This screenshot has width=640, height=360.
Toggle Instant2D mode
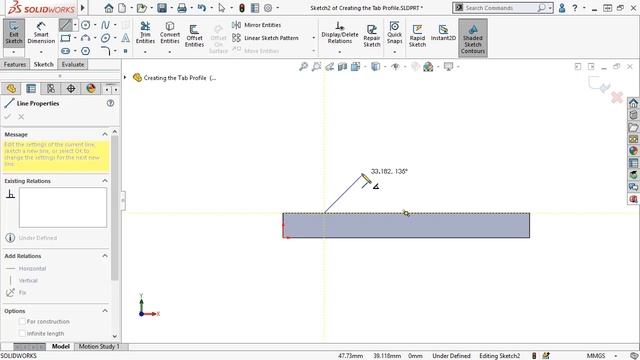[x=443, y=33]
